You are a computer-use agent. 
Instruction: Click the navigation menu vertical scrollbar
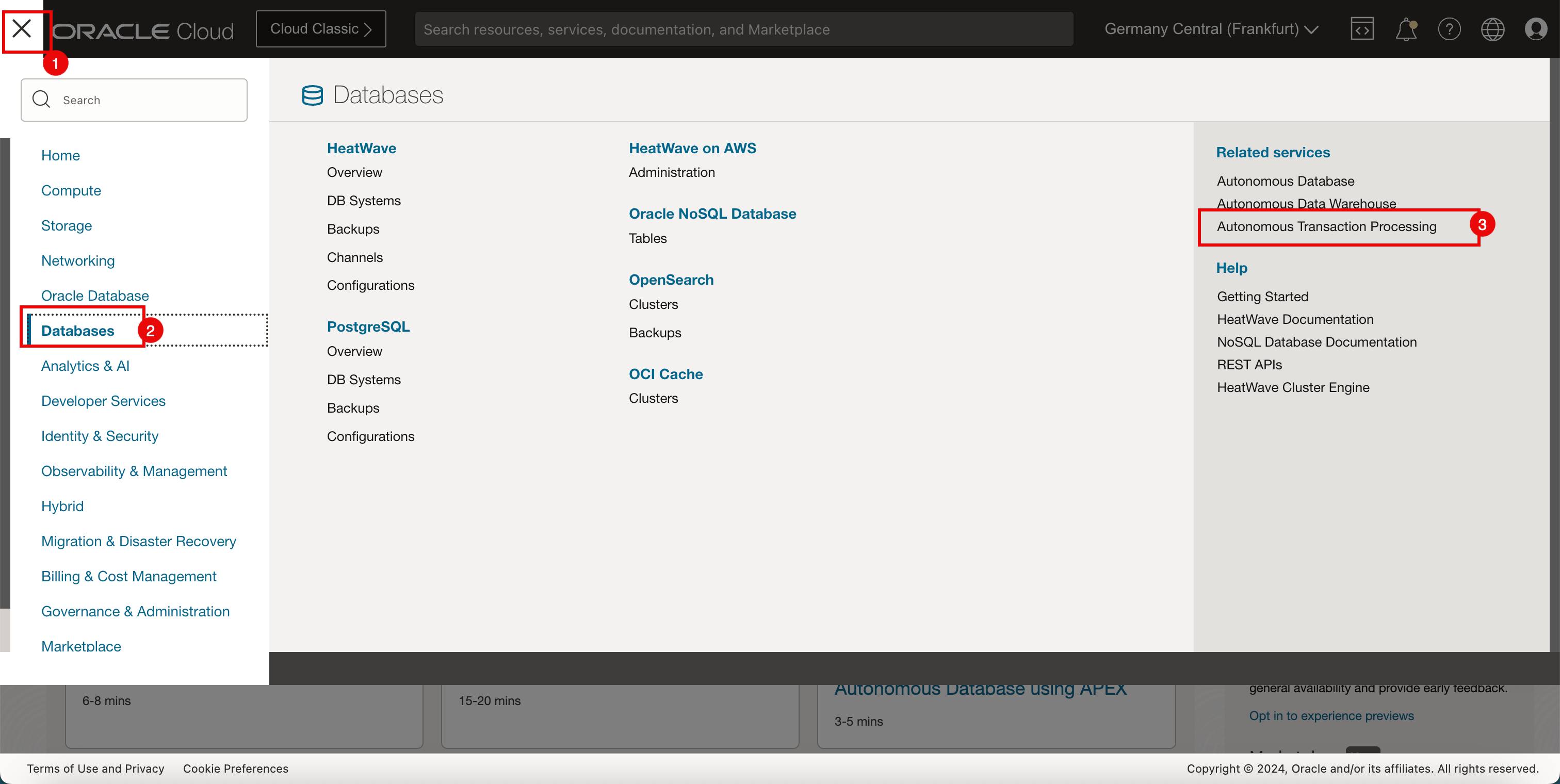(x=5, y=372)
